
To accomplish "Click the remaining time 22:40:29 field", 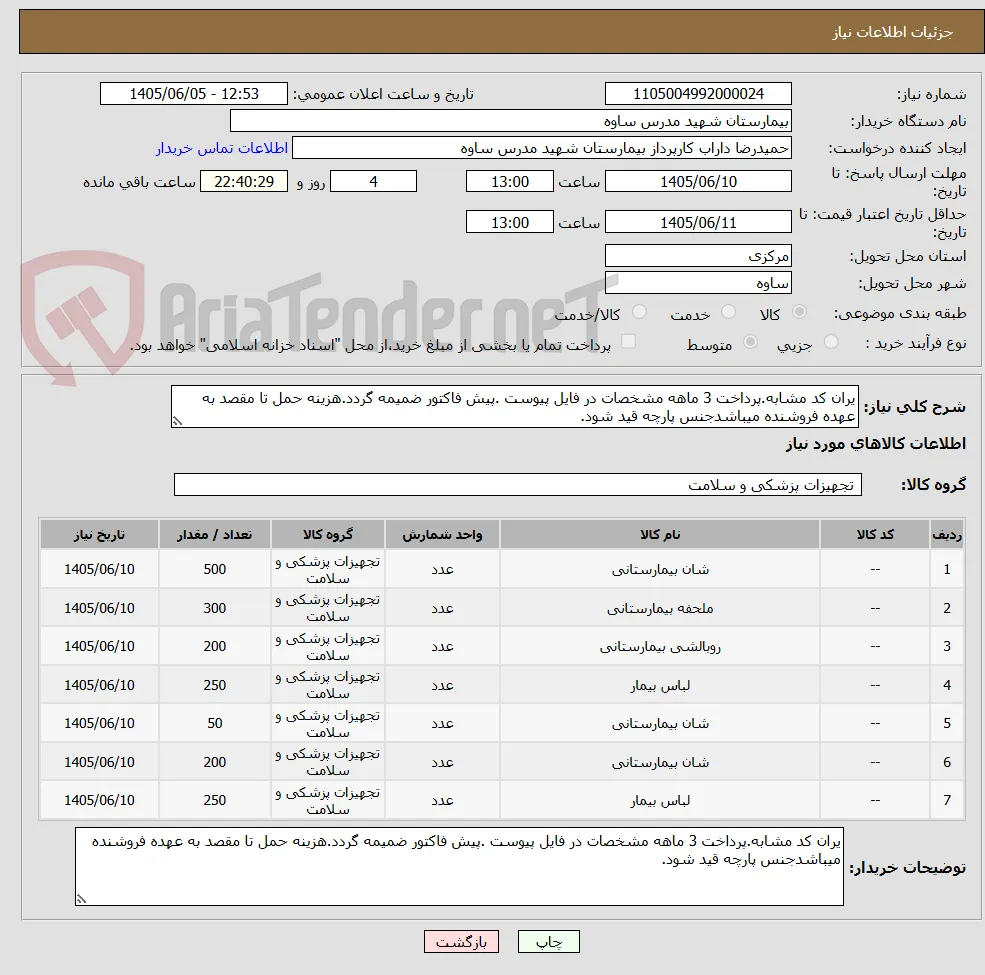I will click(x=244, y=182).
